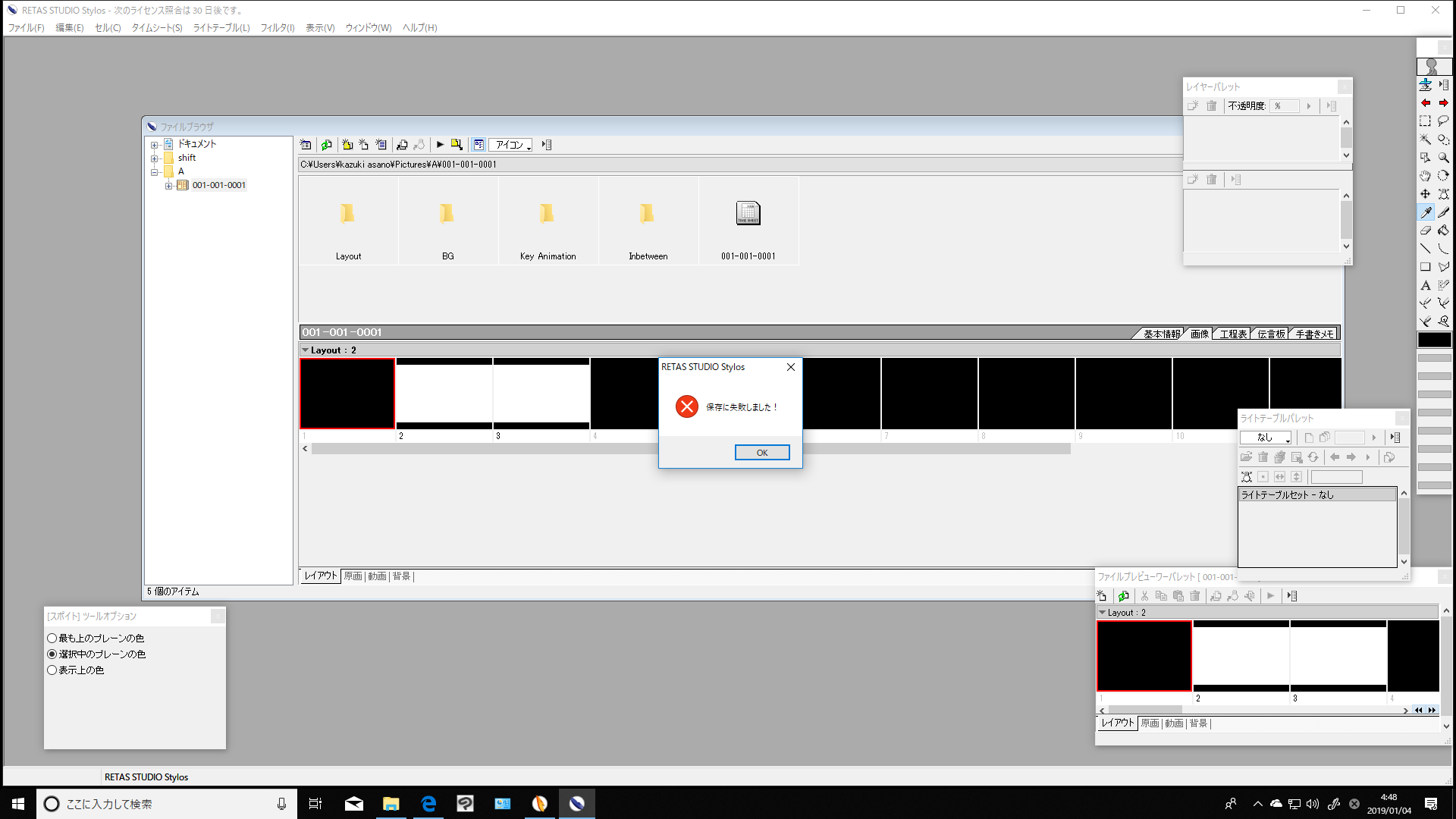This screenshot has height=819, width=1456.
Task: Select the Hand pan tool
Action: click(x=1425, y=176)
